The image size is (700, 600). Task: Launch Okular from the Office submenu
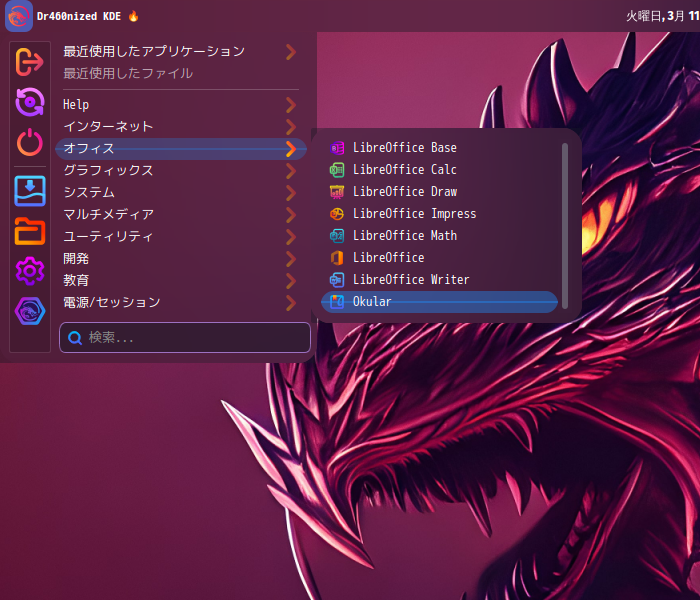(x=439, y=302)
